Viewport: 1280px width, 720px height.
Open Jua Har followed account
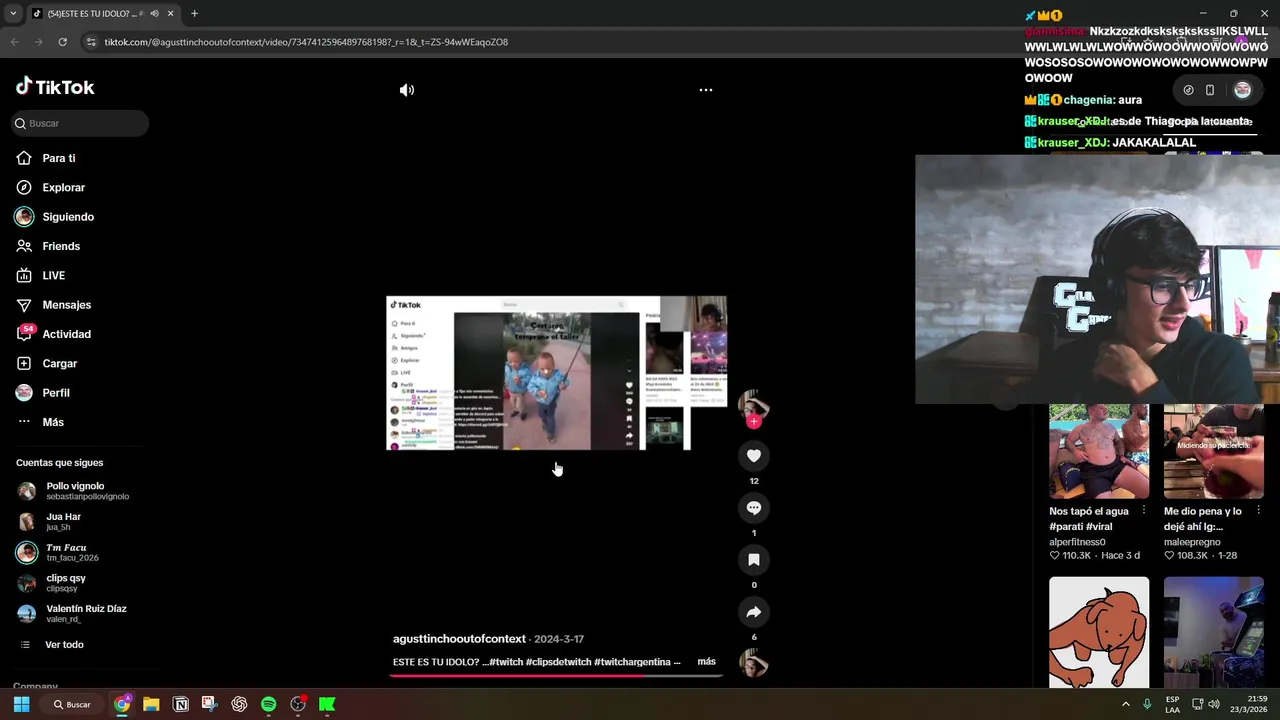pyautogui.click(x=63, y=521)
